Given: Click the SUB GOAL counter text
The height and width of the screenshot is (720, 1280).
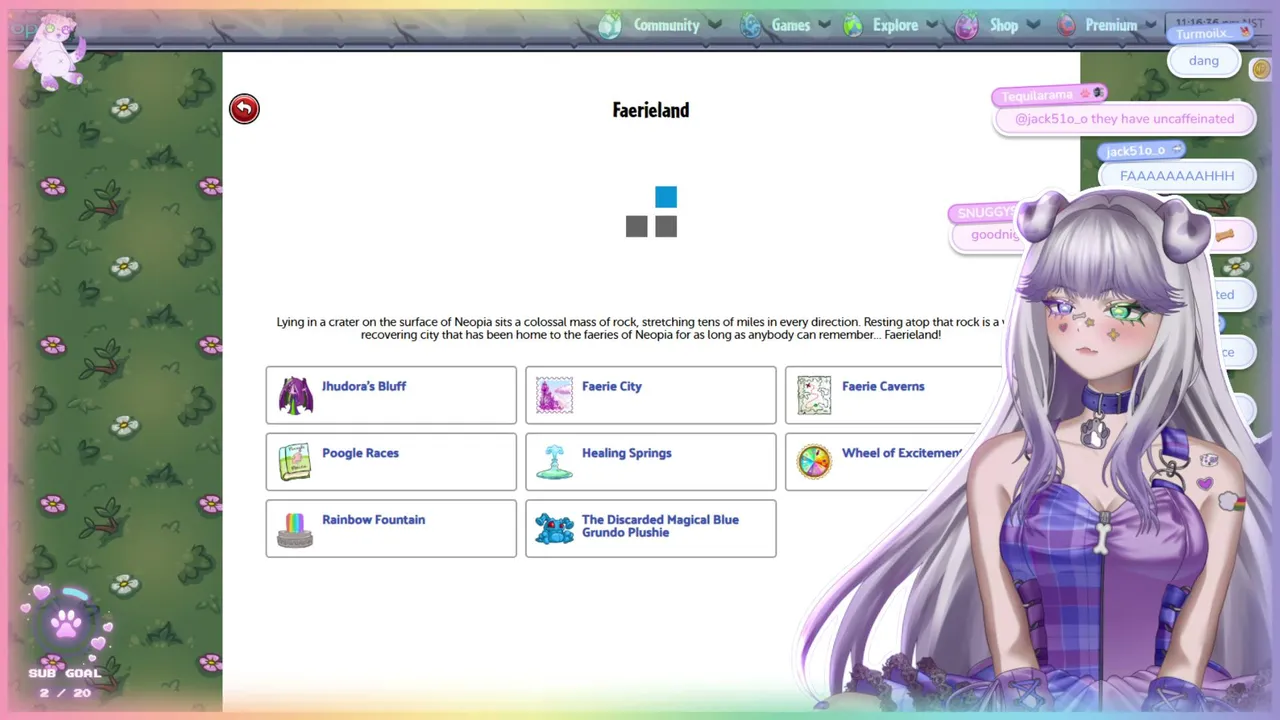Looking at the screenshot, I should click(x=65, y=683).
